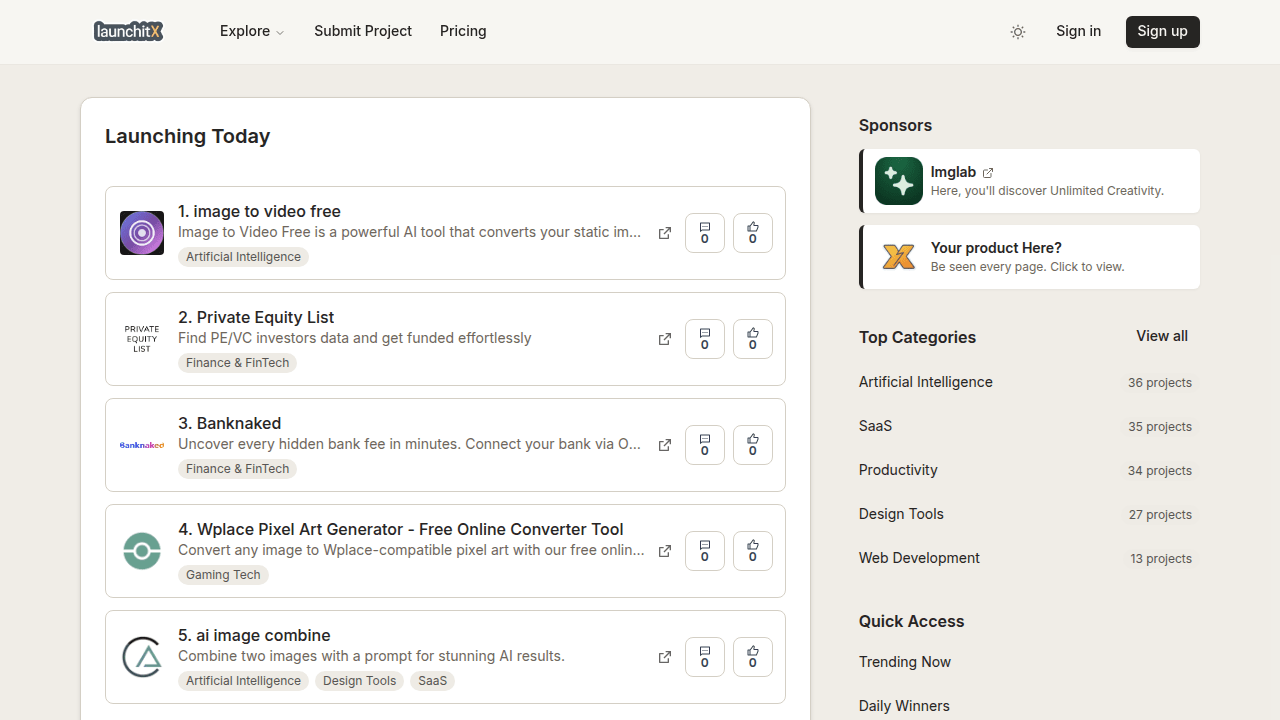Image resolution: width=1280 pixels, height=720 pixels.
Task: Upvote Private Equity List
Action: pyautogui.click(x=753, y=339)
